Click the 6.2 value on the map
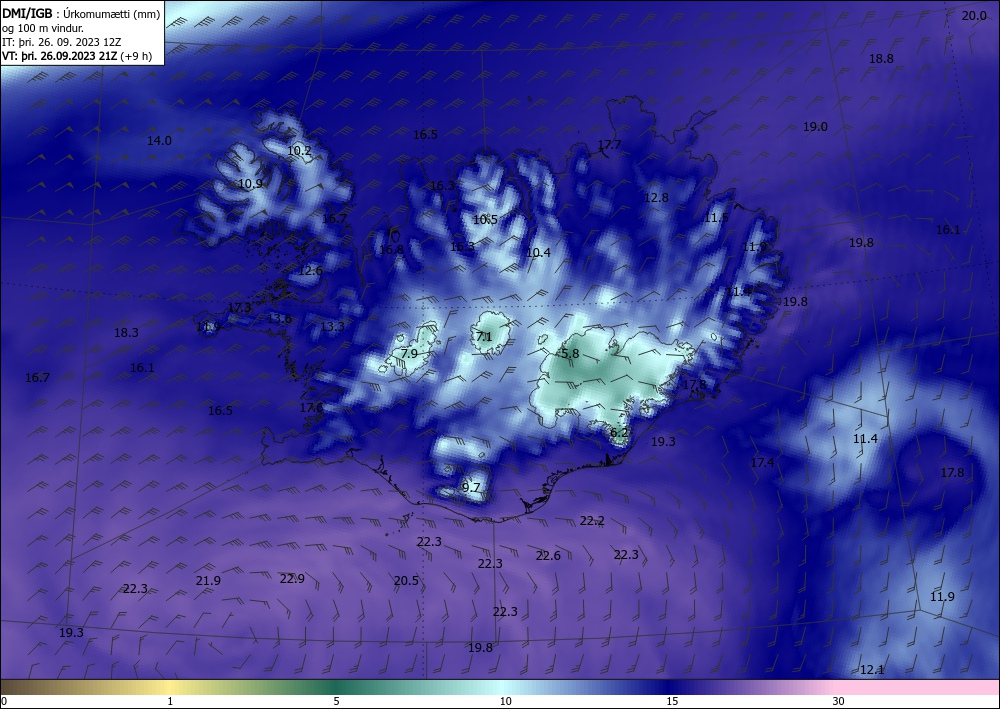The height and width of the screenshot is (709, 1000). pyautogui.click(x=619, y=433)
